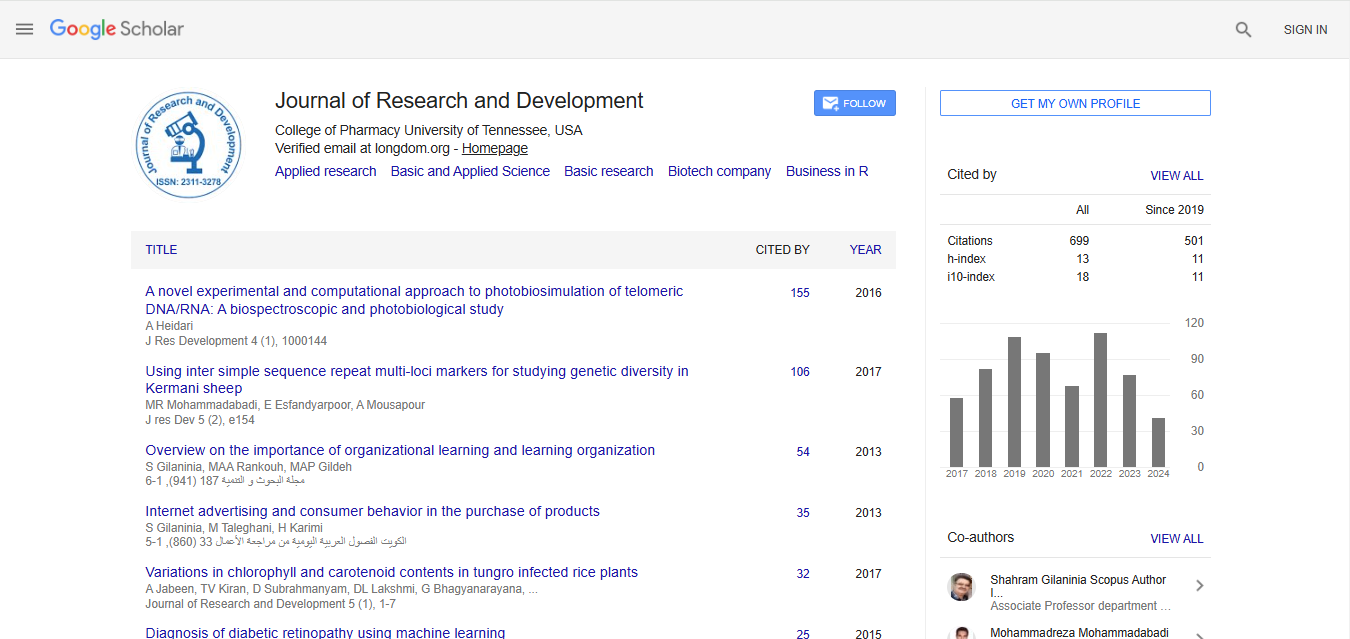The width and height of the screenshot is (1350, 639).
Task: Open the hamburger menu icon
Action: [x=25, y=29]
